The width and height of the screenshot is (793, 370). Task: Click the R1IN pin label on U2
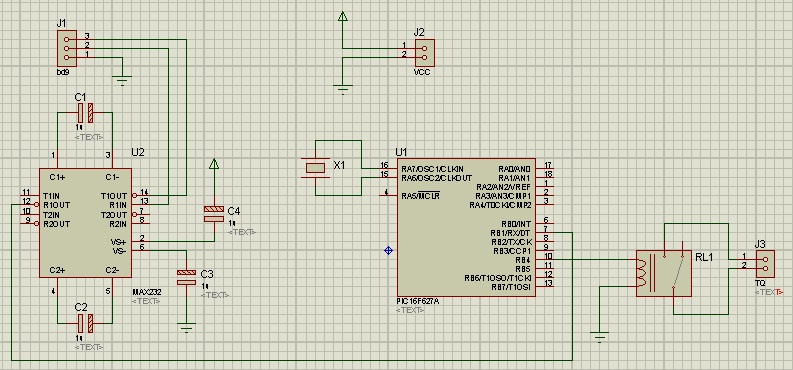(118, 205)
